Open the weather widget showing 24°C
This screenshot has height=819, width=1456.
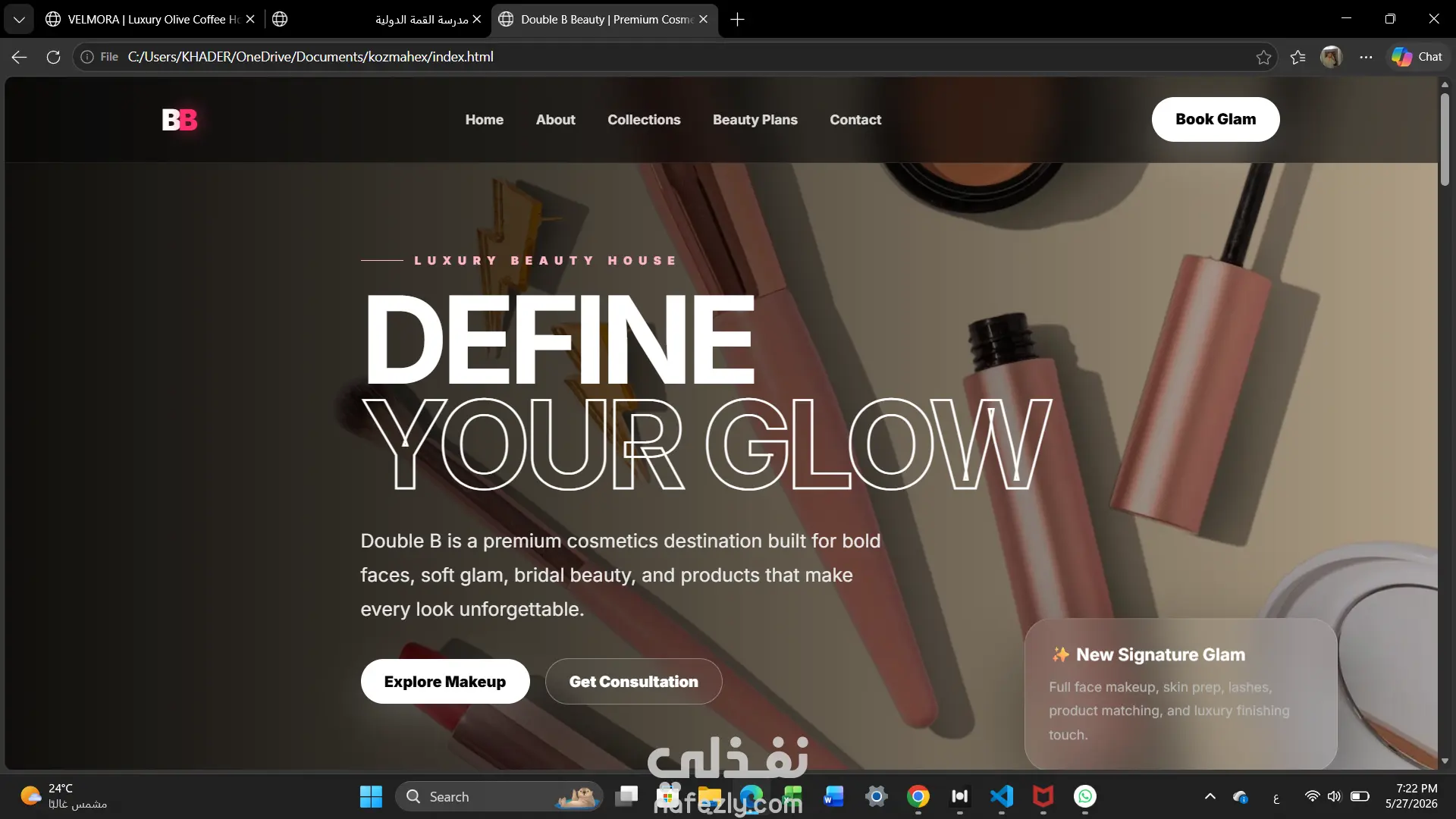(x=64, y=796)
